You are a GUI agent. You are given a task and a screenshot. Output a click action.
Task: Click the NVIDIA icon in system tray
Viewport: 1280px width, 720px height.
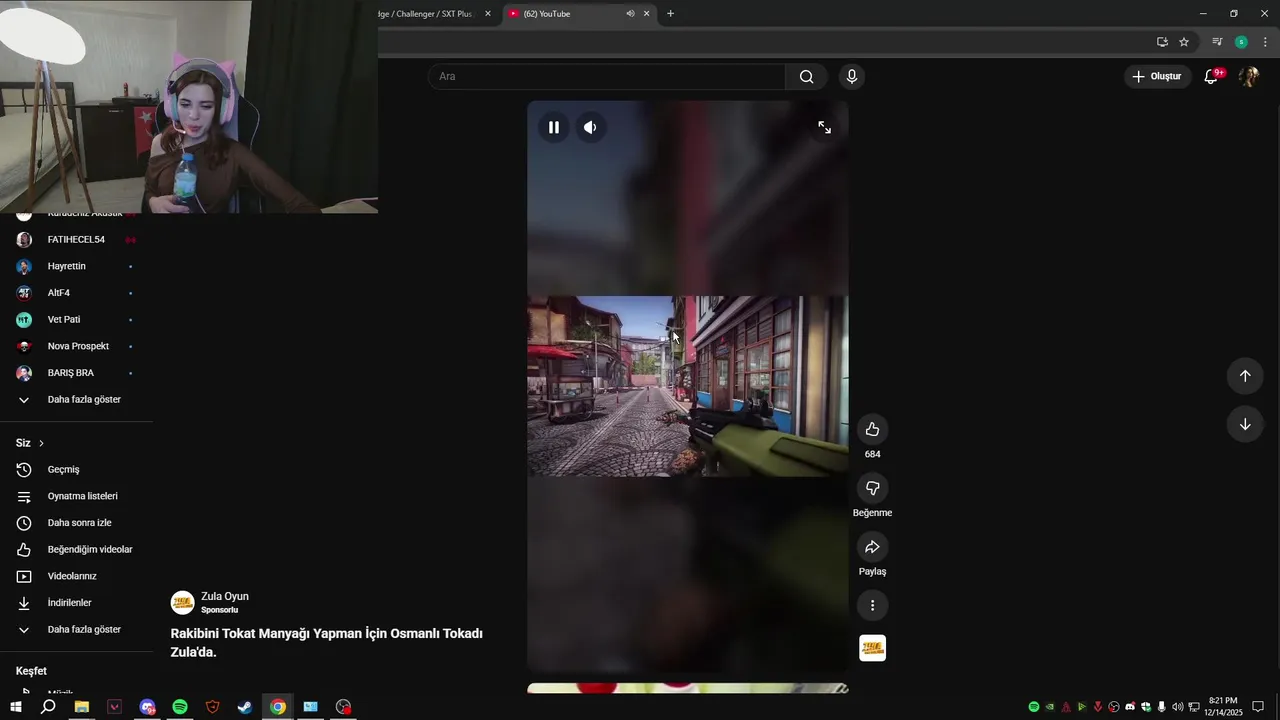(x=1050, y=707)
